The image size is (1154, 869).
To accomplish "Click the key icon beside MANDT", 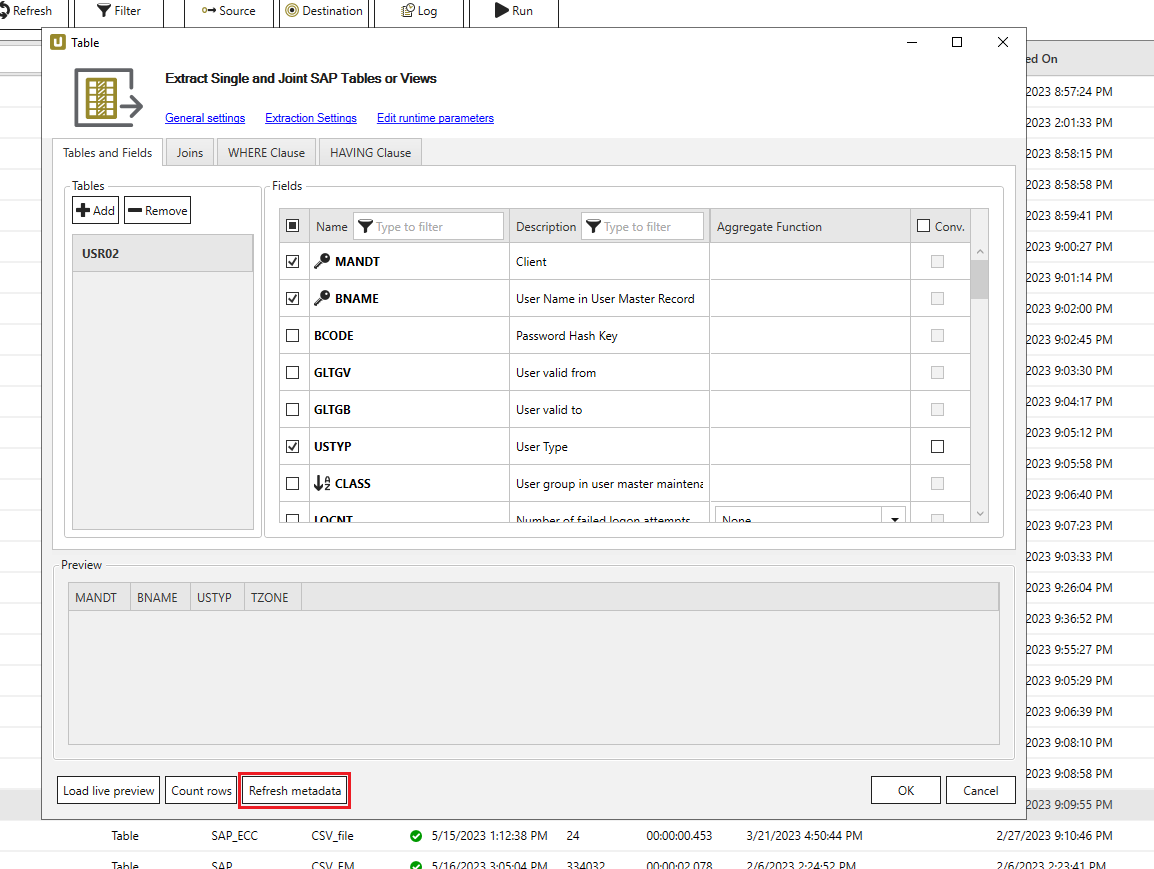I will (x=323, y=261).
